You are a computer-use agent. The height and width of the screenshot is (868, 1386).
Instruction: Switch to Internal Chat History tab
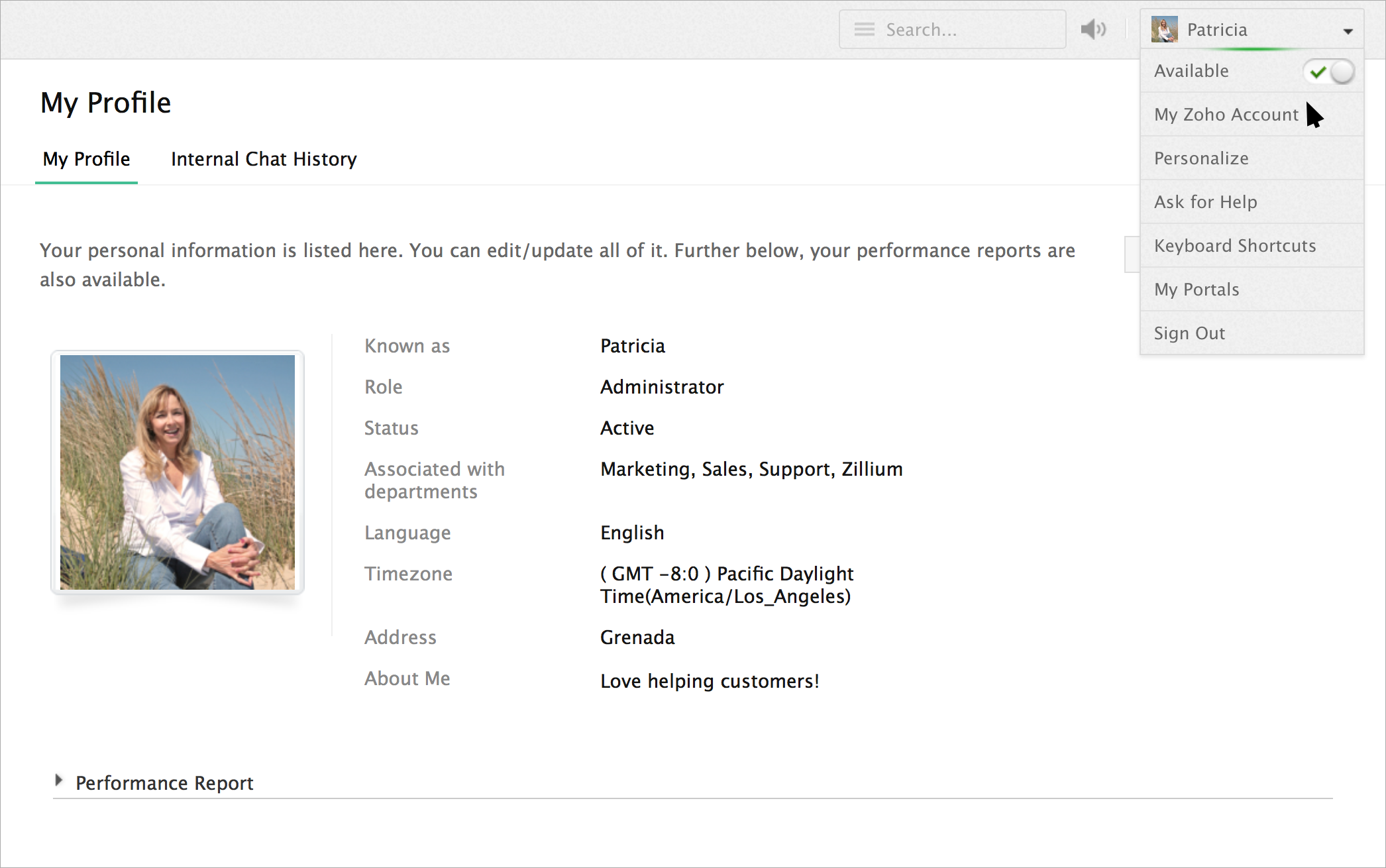coord(264,159)
